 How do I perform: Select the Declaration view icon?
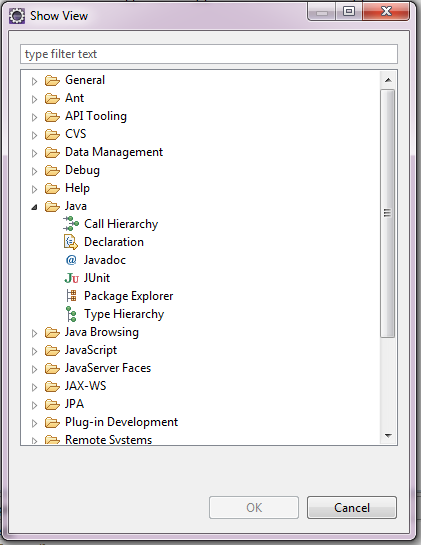pos(71,242)
